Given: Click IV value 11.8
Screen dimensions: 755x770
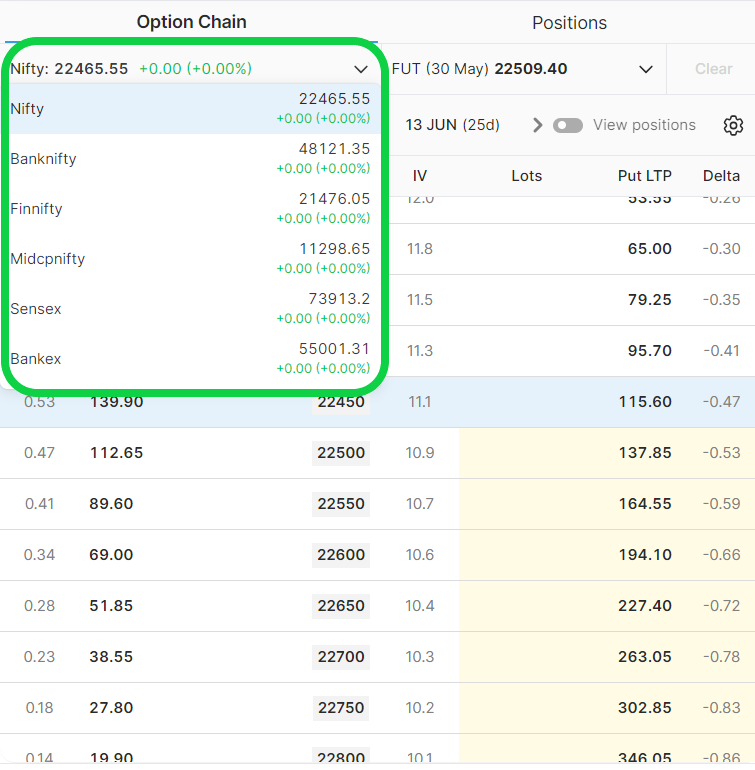Looking at the screenshot, I should 420,249.
